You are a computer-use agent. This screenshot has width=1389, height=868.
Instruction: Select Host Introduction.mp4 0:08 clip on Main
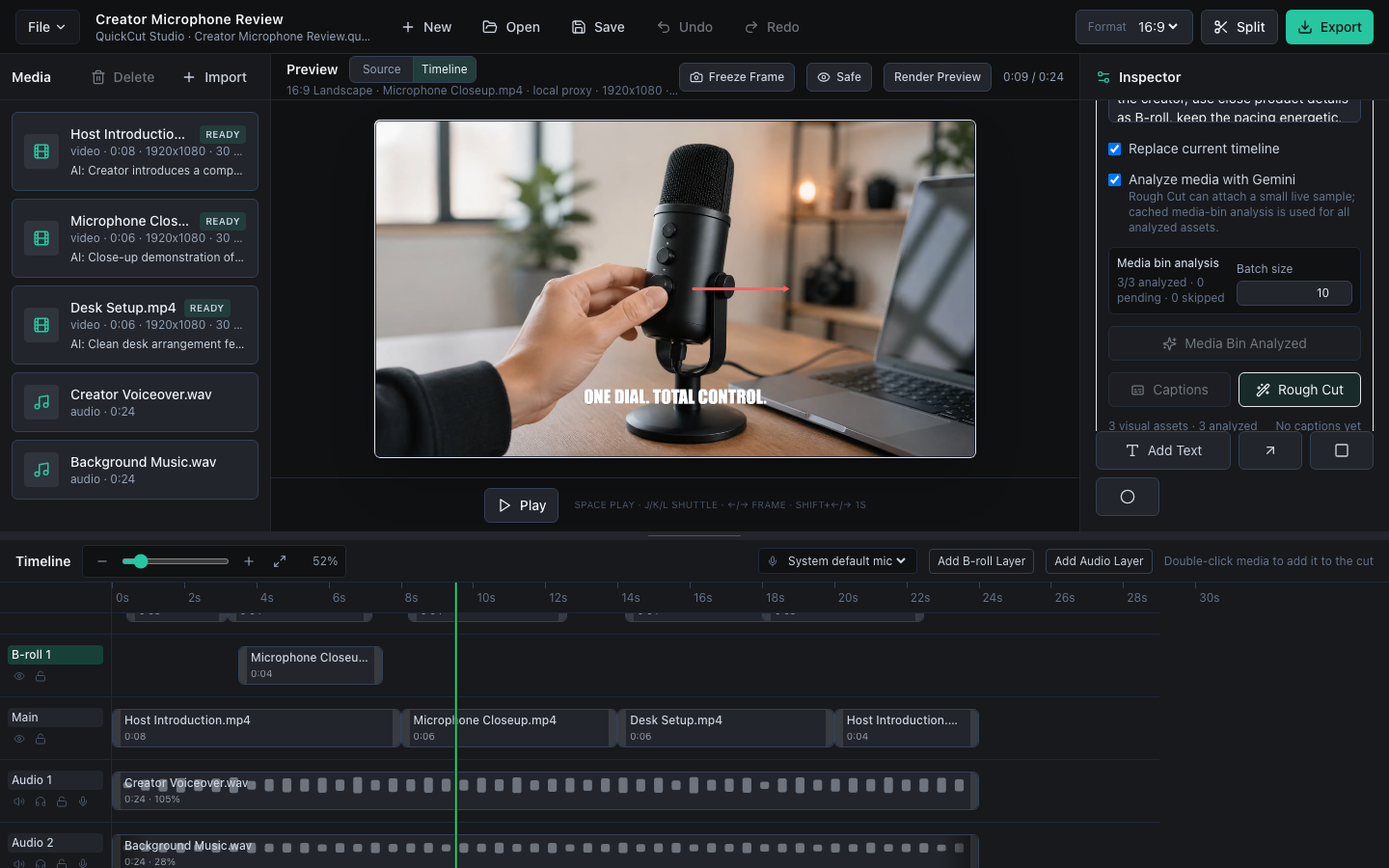[256, 728]
